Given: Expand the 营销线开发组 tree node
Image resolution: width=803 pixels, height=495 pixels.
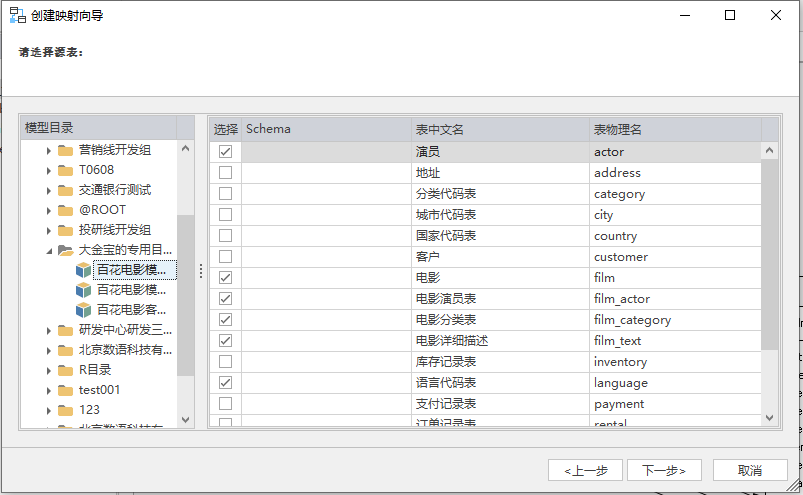Looking at the screenshot, I should pyautogui.click(x=49, y=150).
